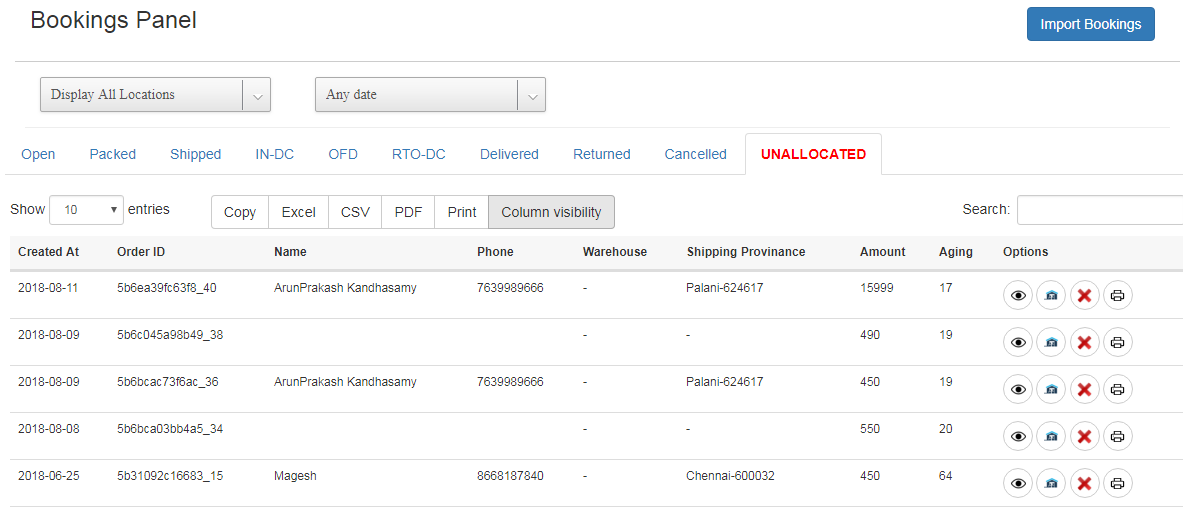Image resolution: width=1183 pixels, height=508 pixels.
Task: View order 5b6ea39fc63f8_40 with eye icon
Action: pos(1018,295)
